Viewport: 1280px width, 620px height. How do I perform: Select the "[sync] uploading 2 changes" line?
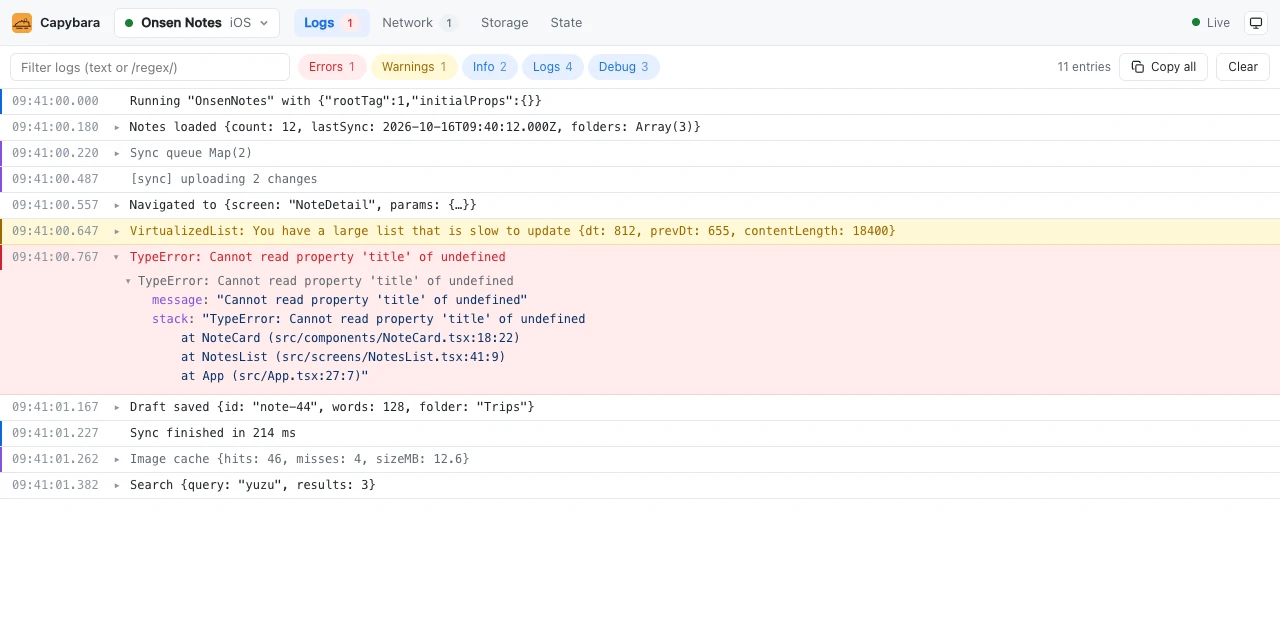pos(640,179)
